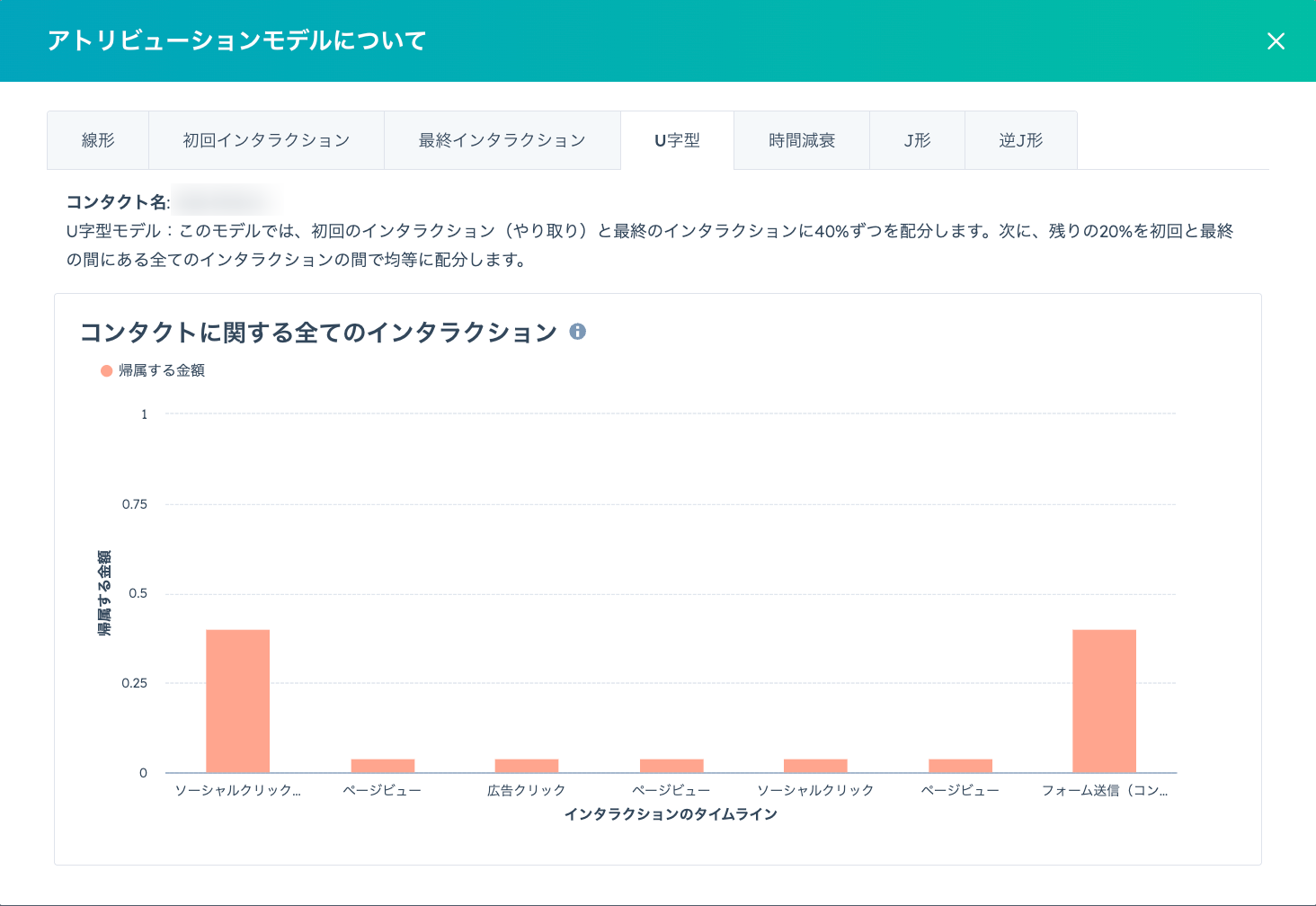Screen dimensions: 1316x906
Task: Click the chart heading コンタクトに関する全てのインタラクション
Action: (318, 333)
